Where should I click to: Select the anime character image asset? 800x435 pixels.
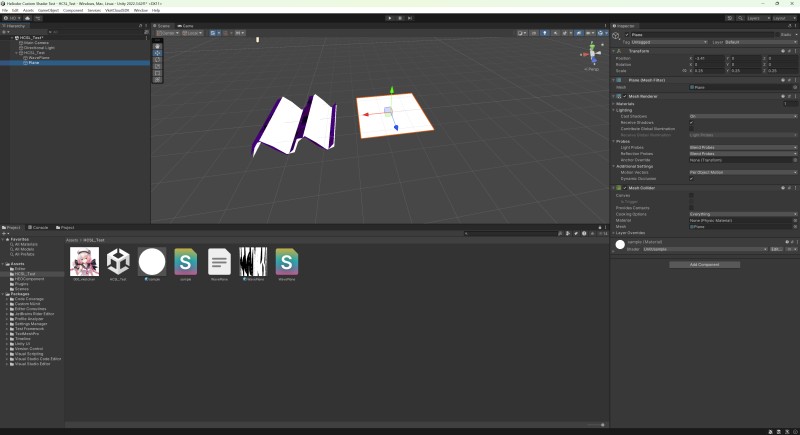tap(85, 262)
